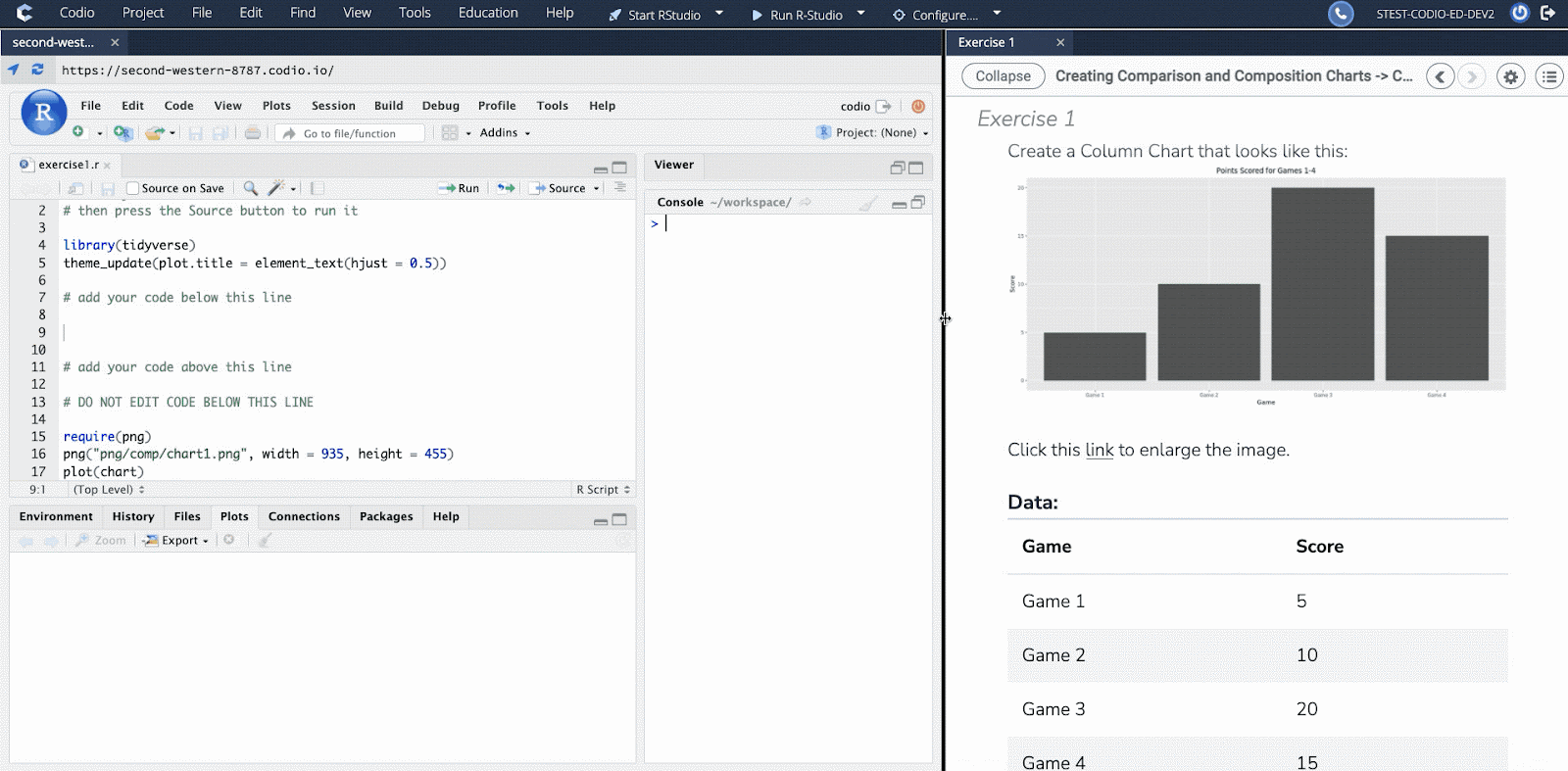The width and height of the screenshot is (1568, 771).
Task: Open the (Top Level) scope selector
Action: coord(109,489)
